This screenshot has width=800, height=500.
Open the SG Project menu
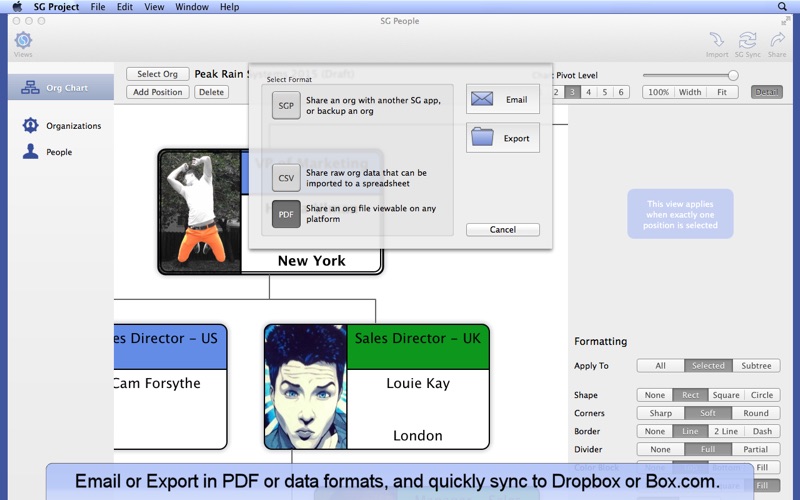click(56, 7)
